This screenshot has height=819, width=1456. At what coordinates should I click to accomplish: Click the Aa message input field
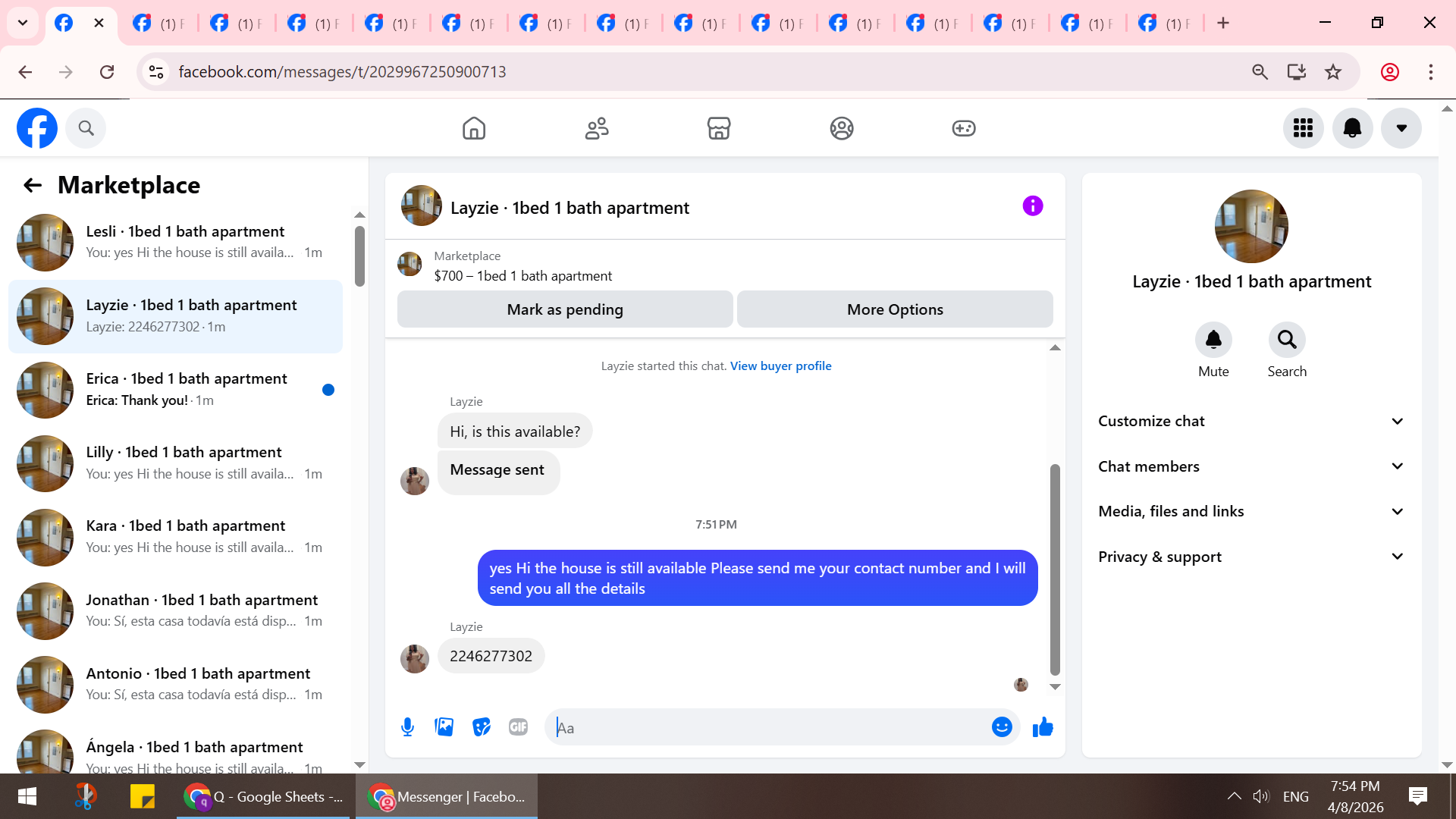pyautogui.click(x=766, y=728)
